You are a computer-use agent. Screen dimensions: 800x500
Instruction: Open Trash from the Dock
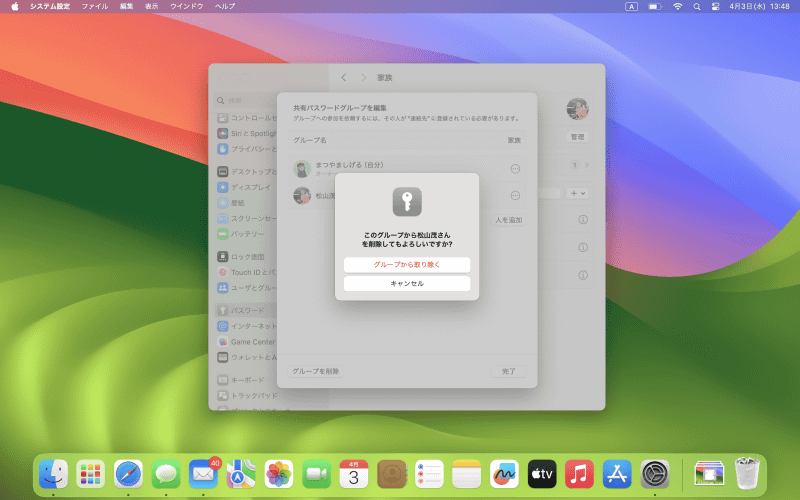point(747,474)
